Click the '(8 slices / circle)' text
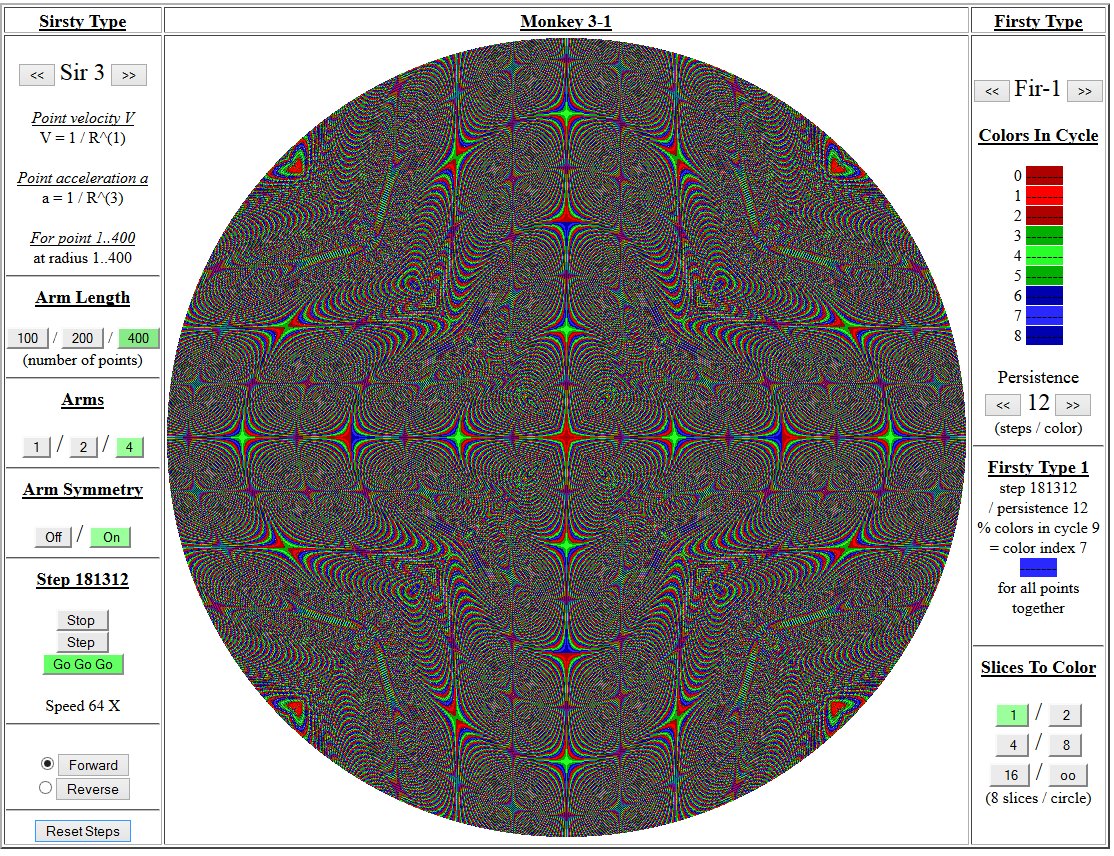This screenshot has width=1114, height=856. coord(1038,798)
